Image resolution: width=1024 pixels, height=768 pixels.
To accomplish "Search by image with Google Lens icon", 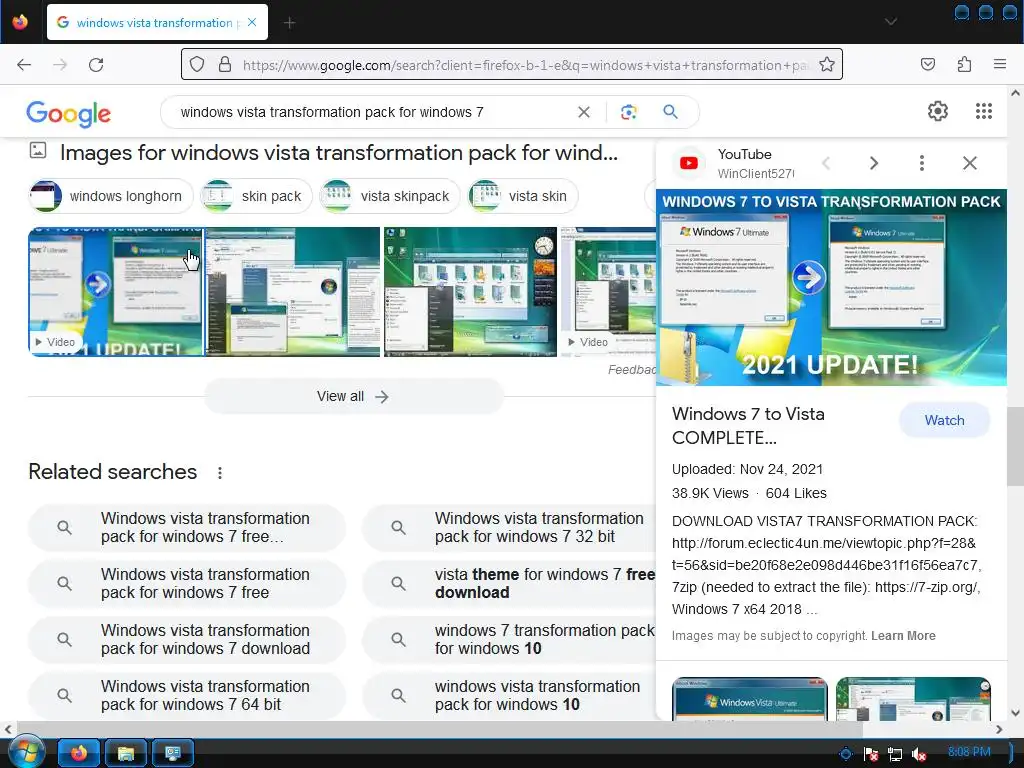I will point(628,112).
